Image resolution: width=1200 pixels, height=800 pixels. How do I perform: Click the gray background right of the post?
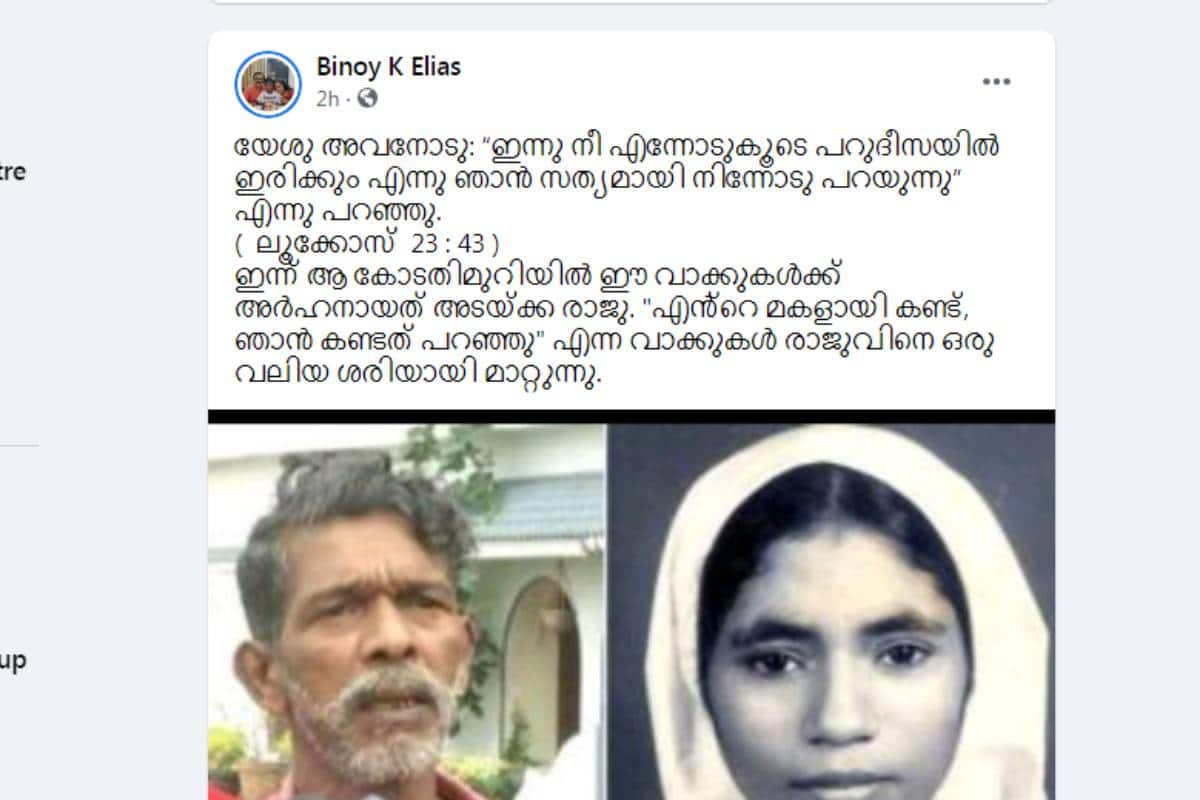[1127, 400]
